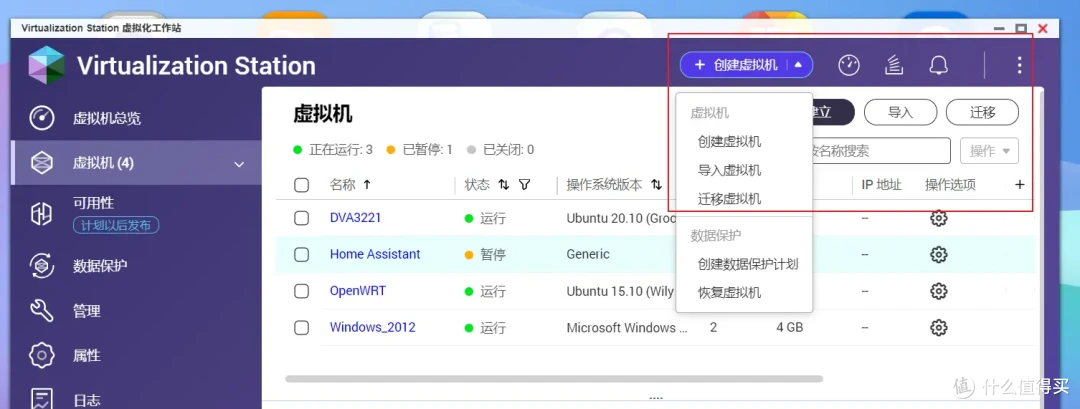This screenshot has width=1080, height=409.
Task: Click the 暂停 status of Home Assistant
Action: tap(485, 255)
